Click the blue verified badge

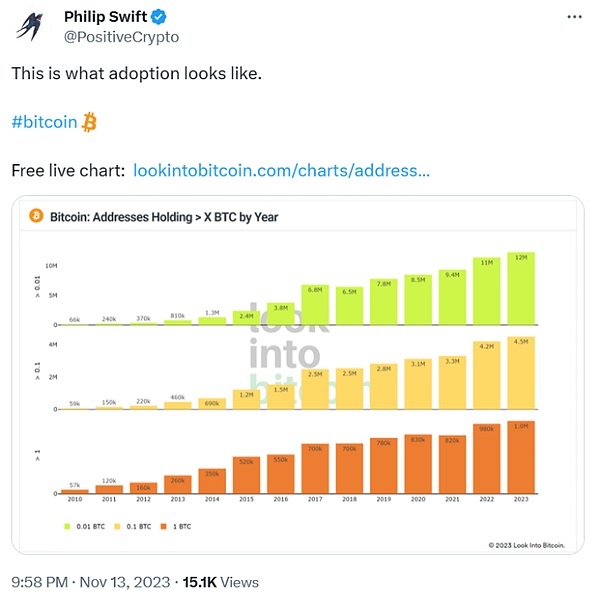158,18
